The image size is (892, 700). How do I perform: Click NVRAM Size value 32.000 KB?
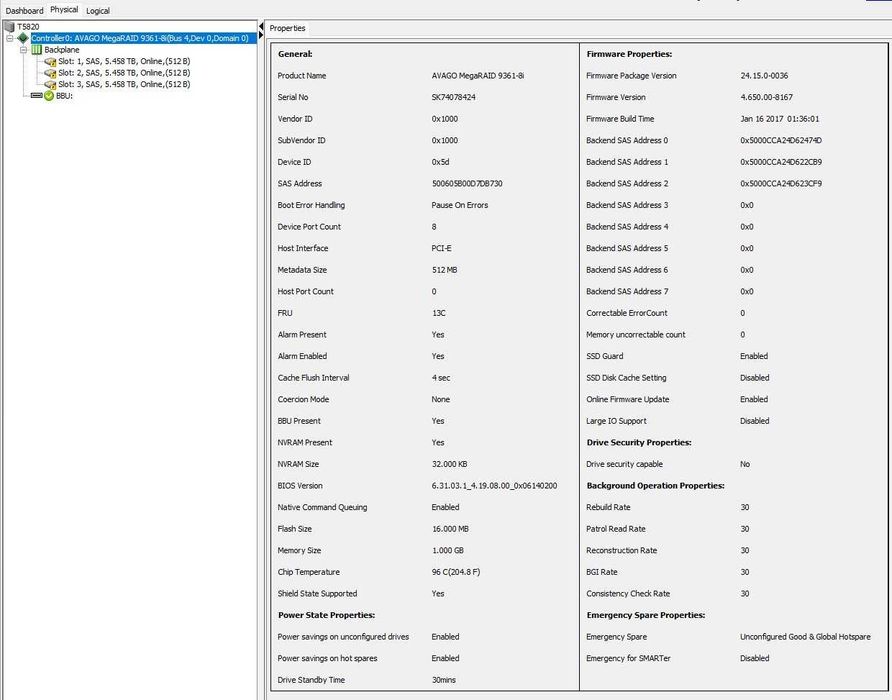(x=449, y=464)
